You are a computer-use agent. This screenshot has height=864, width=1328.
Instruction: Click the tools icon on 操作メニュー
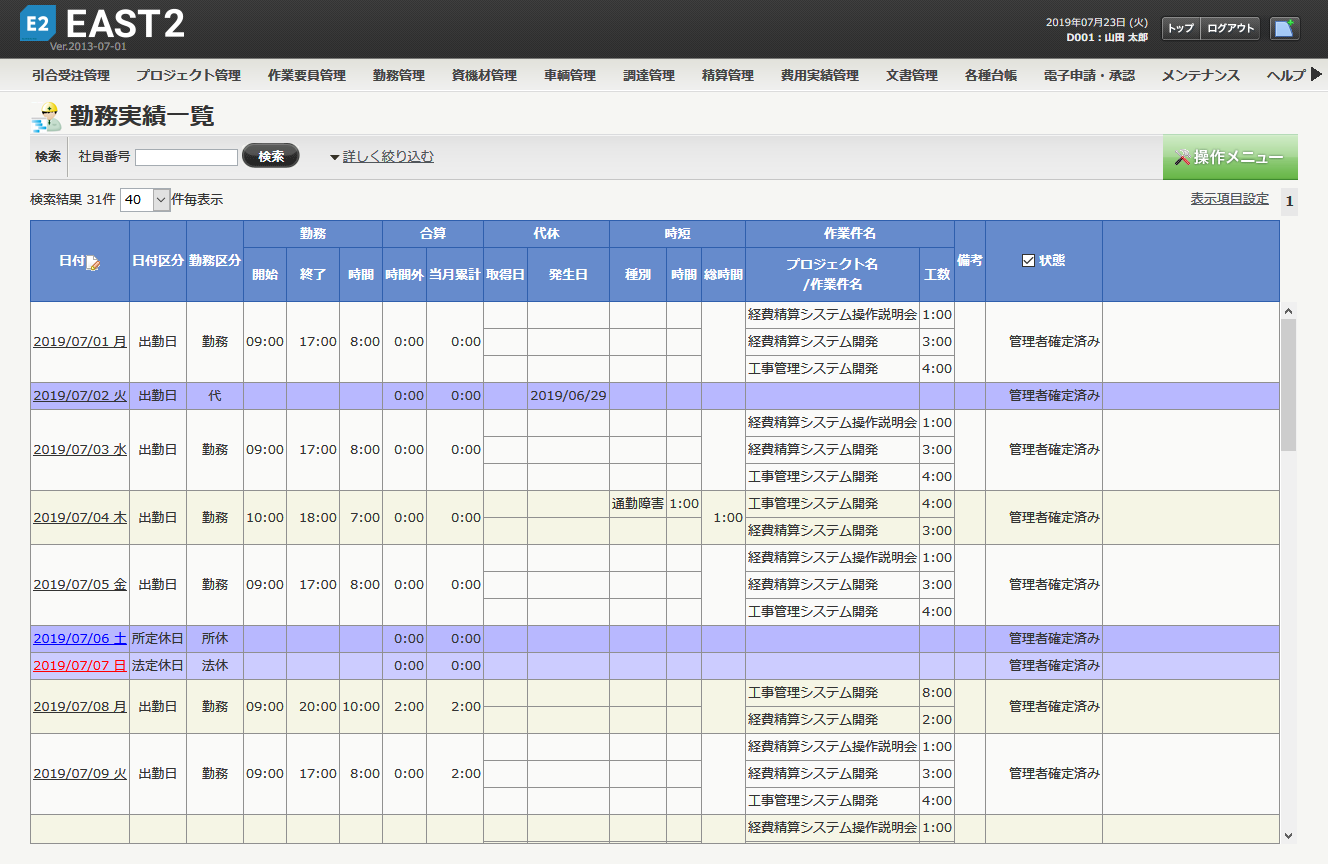pos(1182,158)
